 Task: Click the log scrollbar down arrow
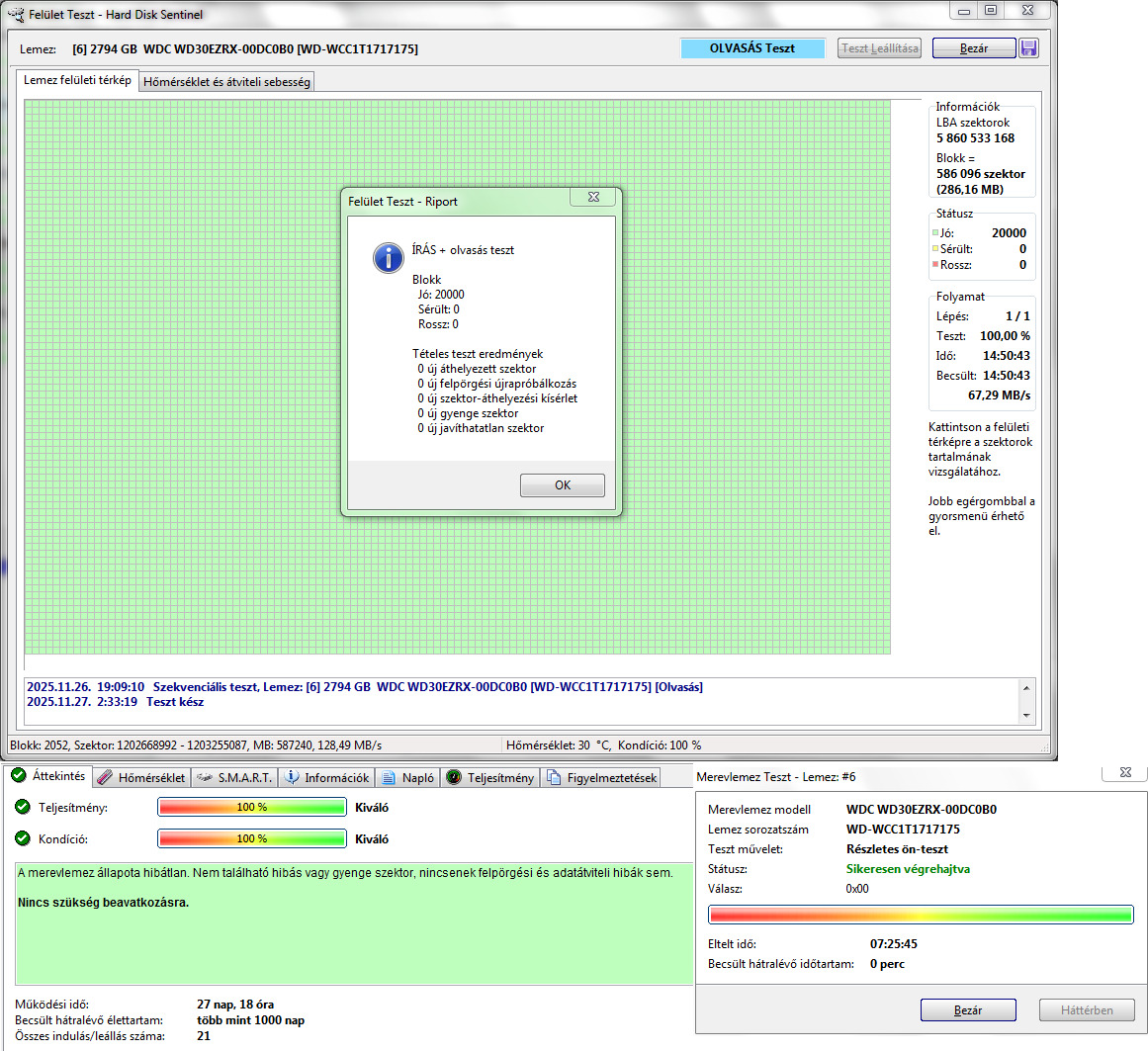(1026, 715)
